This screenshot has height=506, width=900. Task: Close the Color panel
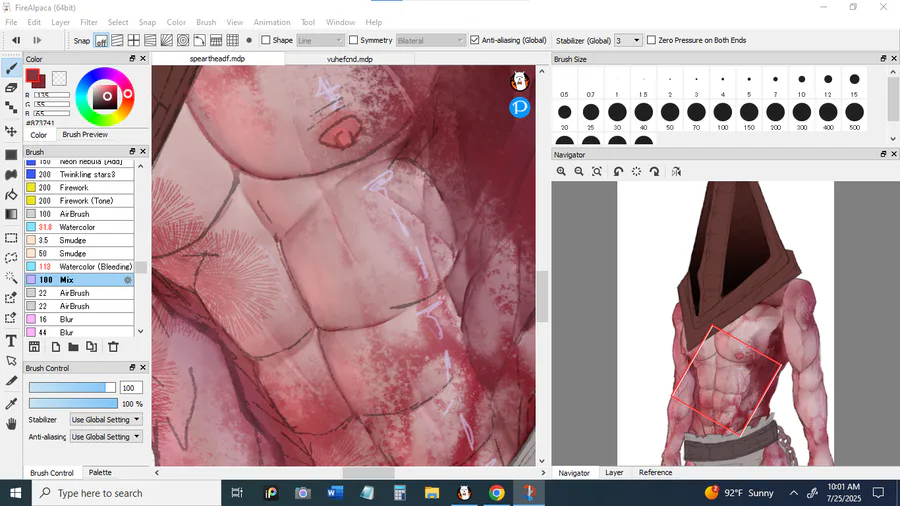coord(143,59)
